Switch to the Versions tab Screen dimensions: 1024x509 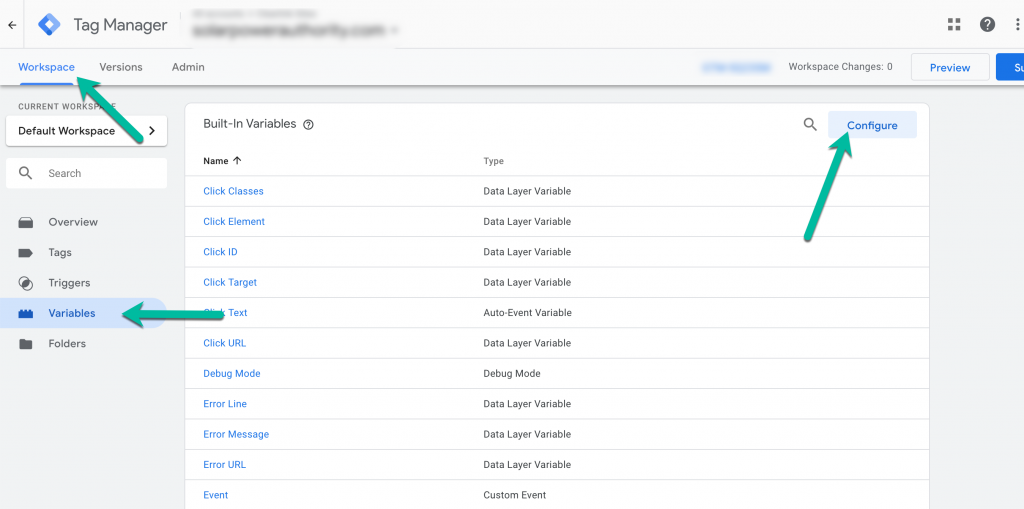[x=121, y=67]
